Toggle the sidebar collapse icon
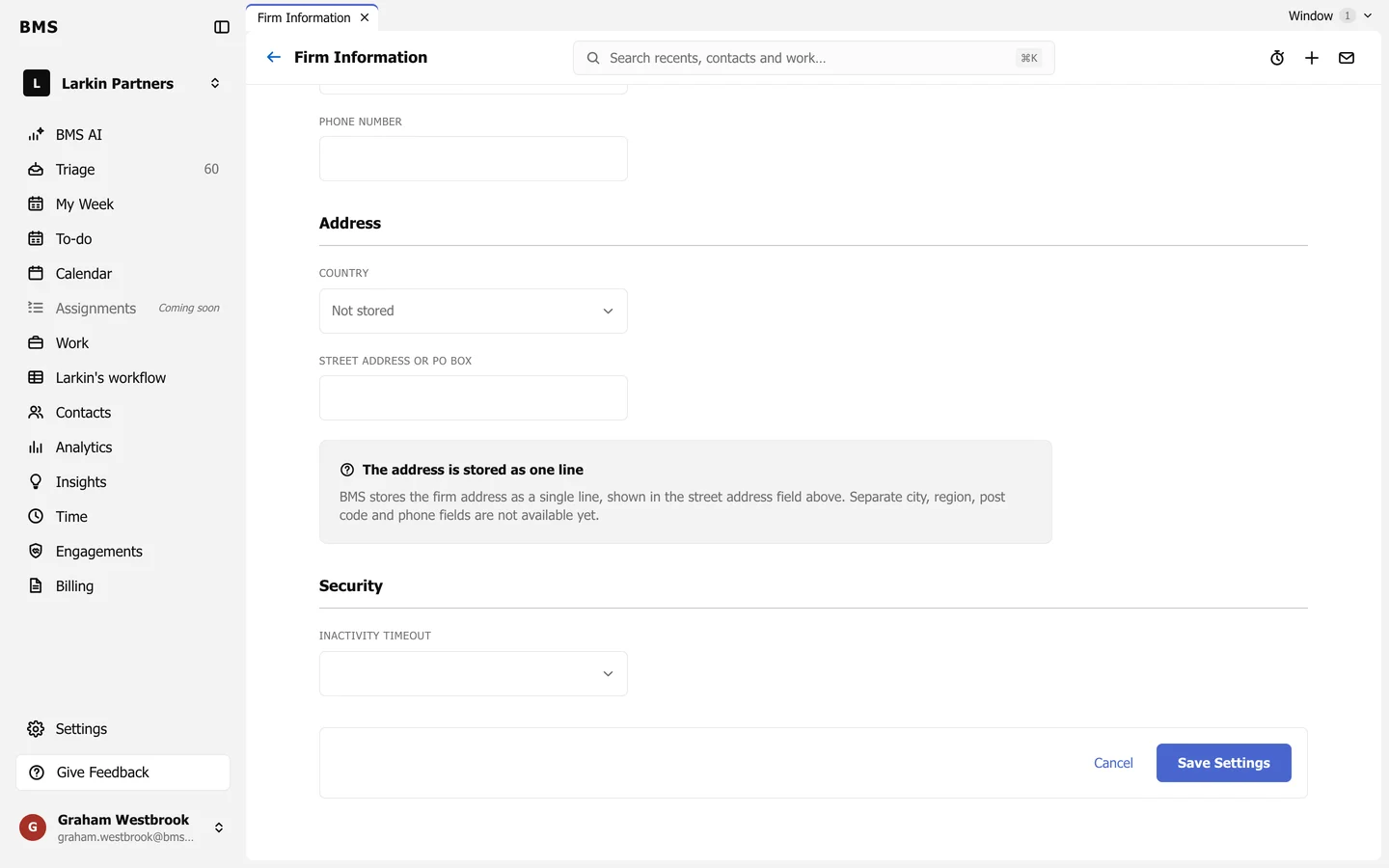 (x=222, y=27)
